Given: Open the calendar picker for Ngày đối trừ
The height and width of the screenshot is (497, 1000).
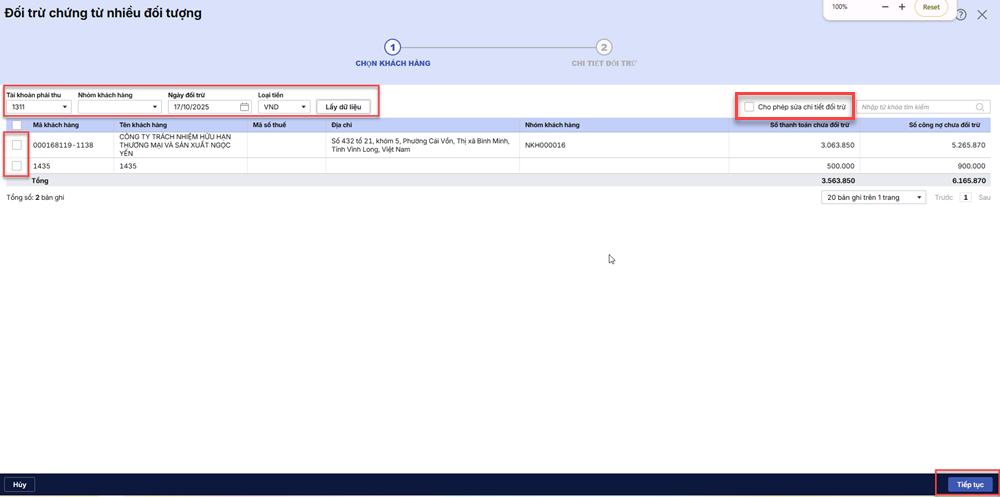Looking at the screenshot, I should [x=244, y=107].
